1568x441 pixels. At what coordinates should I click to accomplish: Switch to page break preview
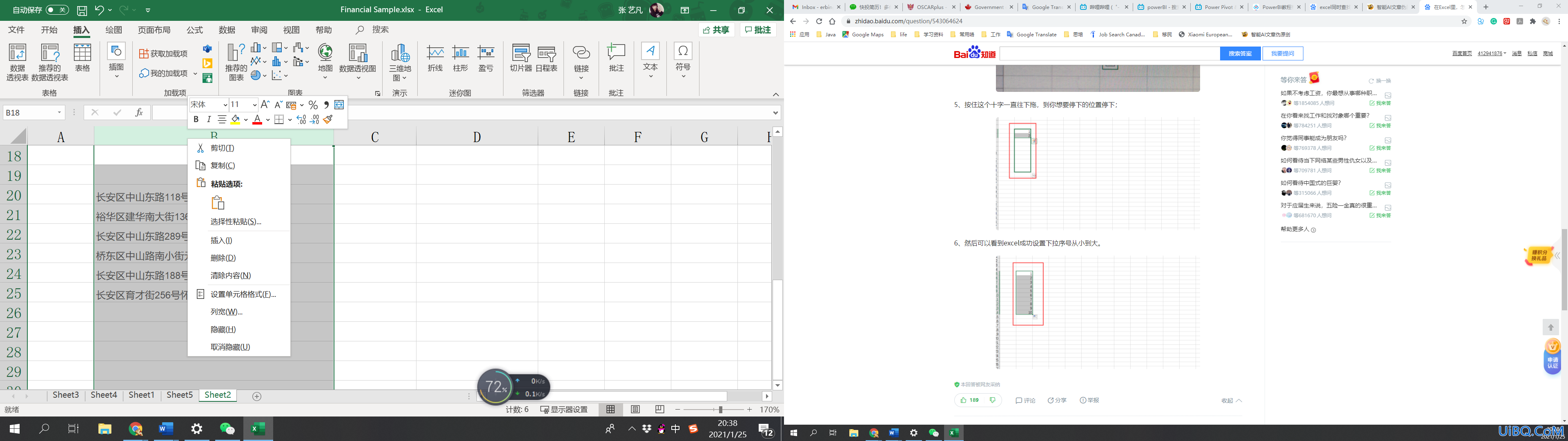coord(660,409)
